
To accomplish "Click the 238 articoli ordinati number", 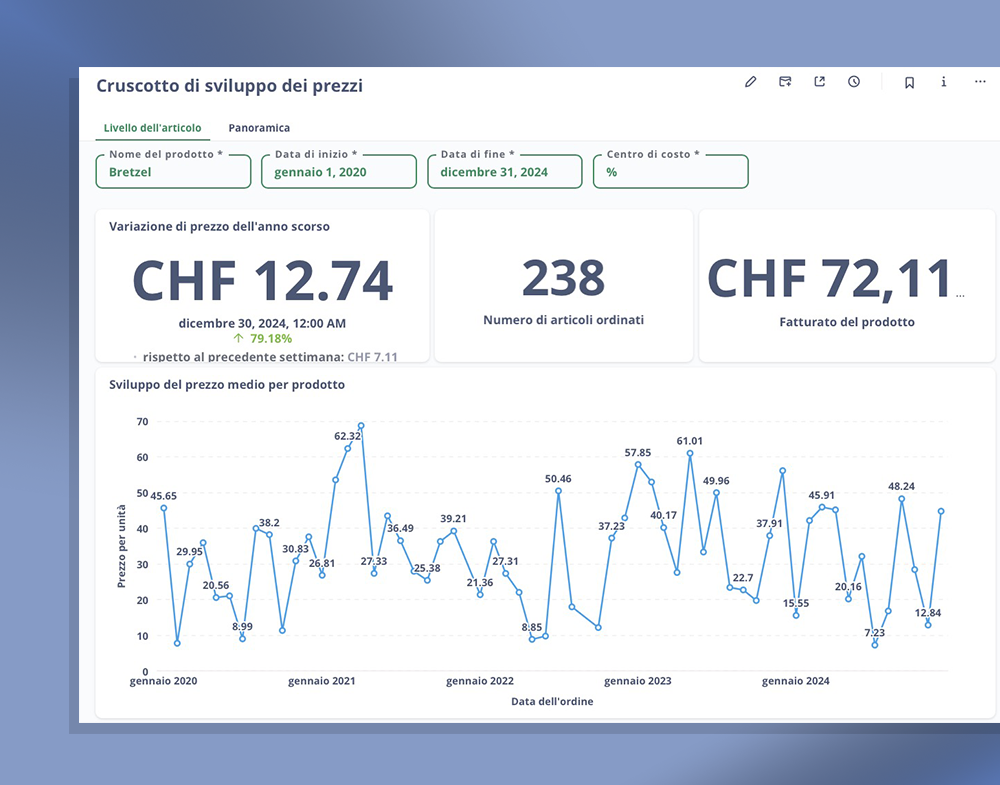I will tap(563, 278).
